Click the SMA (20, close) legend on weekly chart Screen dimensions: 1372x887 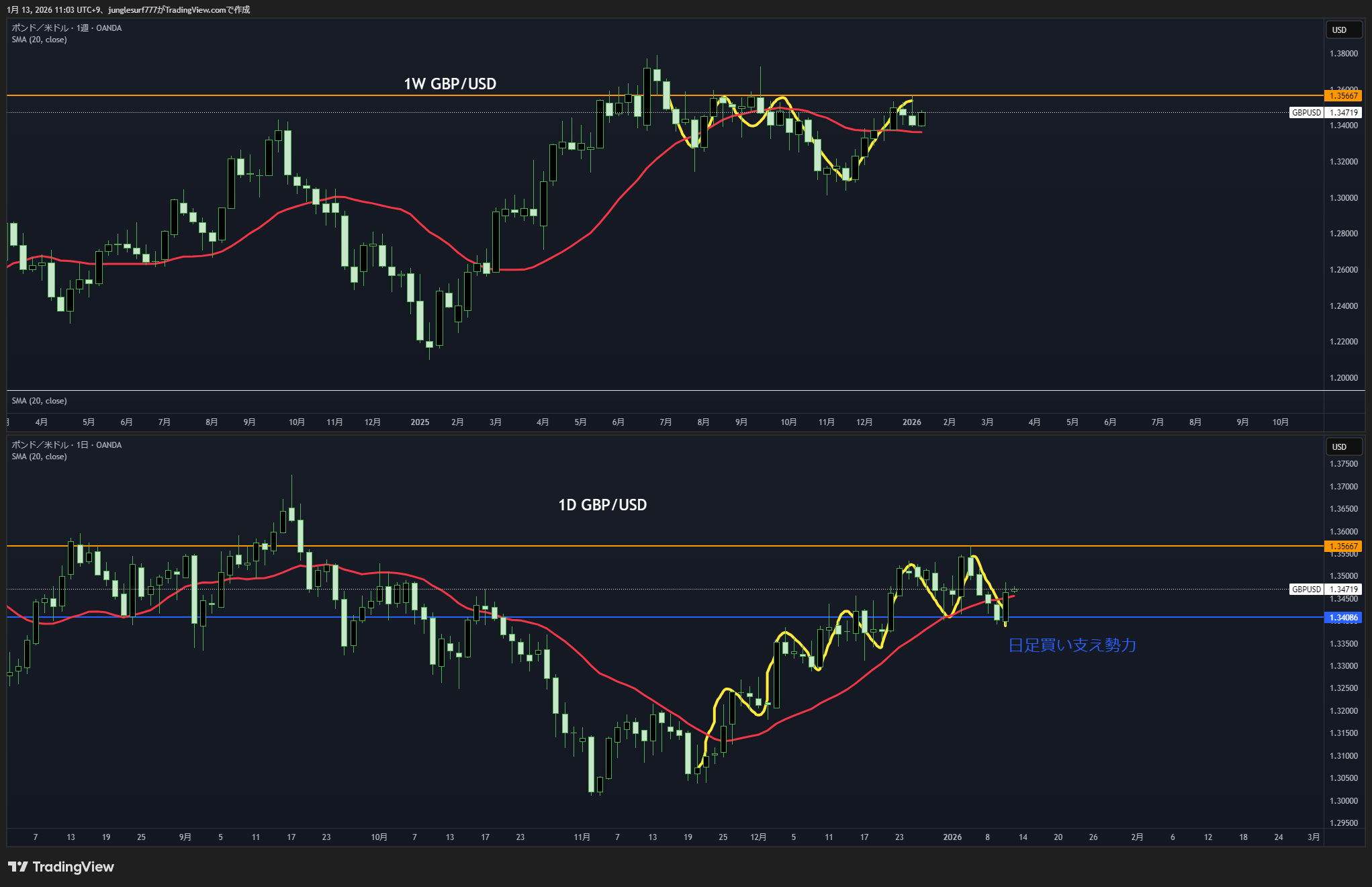coord(39,40)
